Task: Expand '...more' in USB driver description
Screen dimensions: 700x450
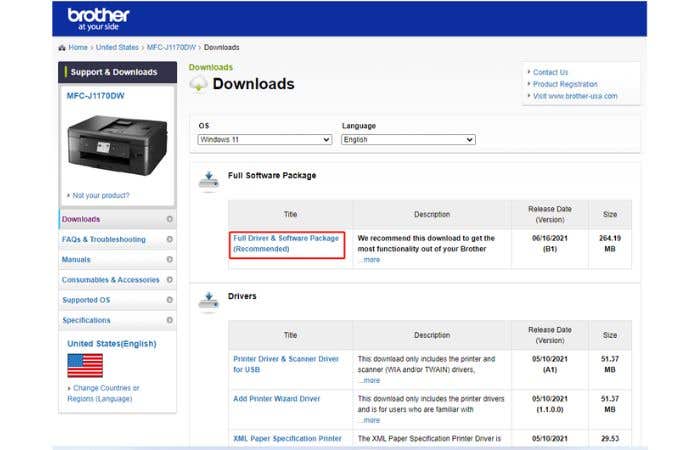Action: pos(369,380)
